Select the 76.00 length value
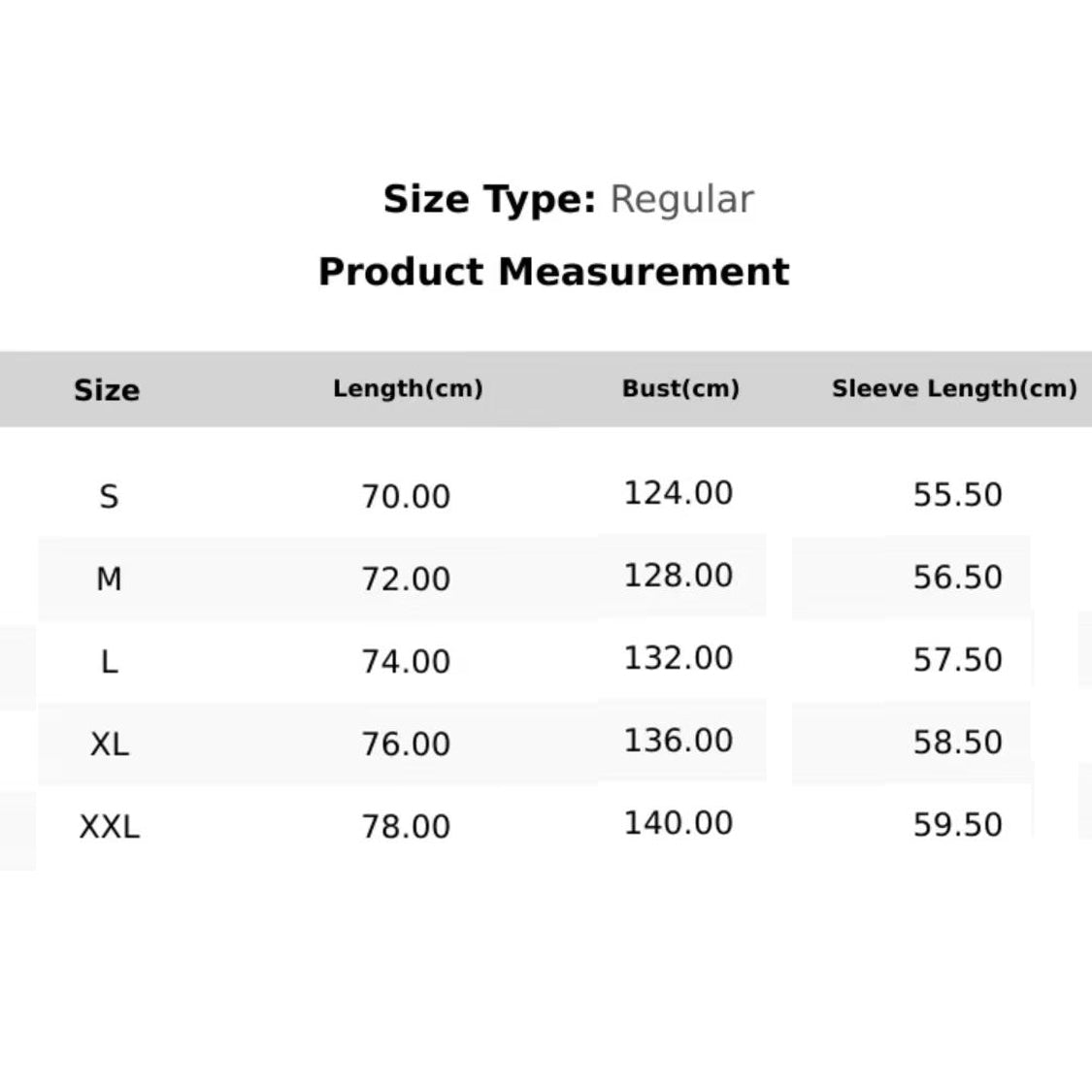This screenshot has width=1092, height=1092. pyautogui.click(x=406, y=745)
